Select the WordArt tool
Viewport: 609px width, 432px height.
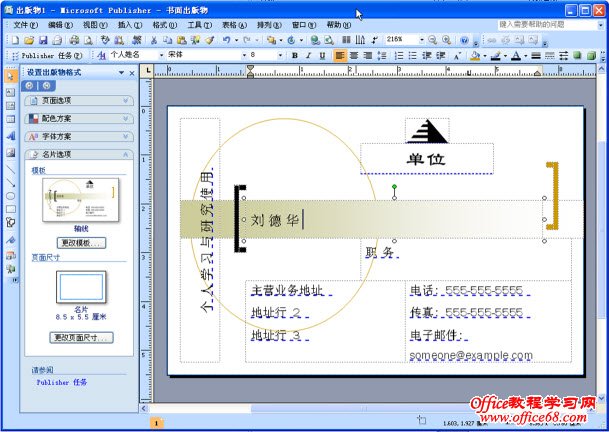(x=10, y=136)
